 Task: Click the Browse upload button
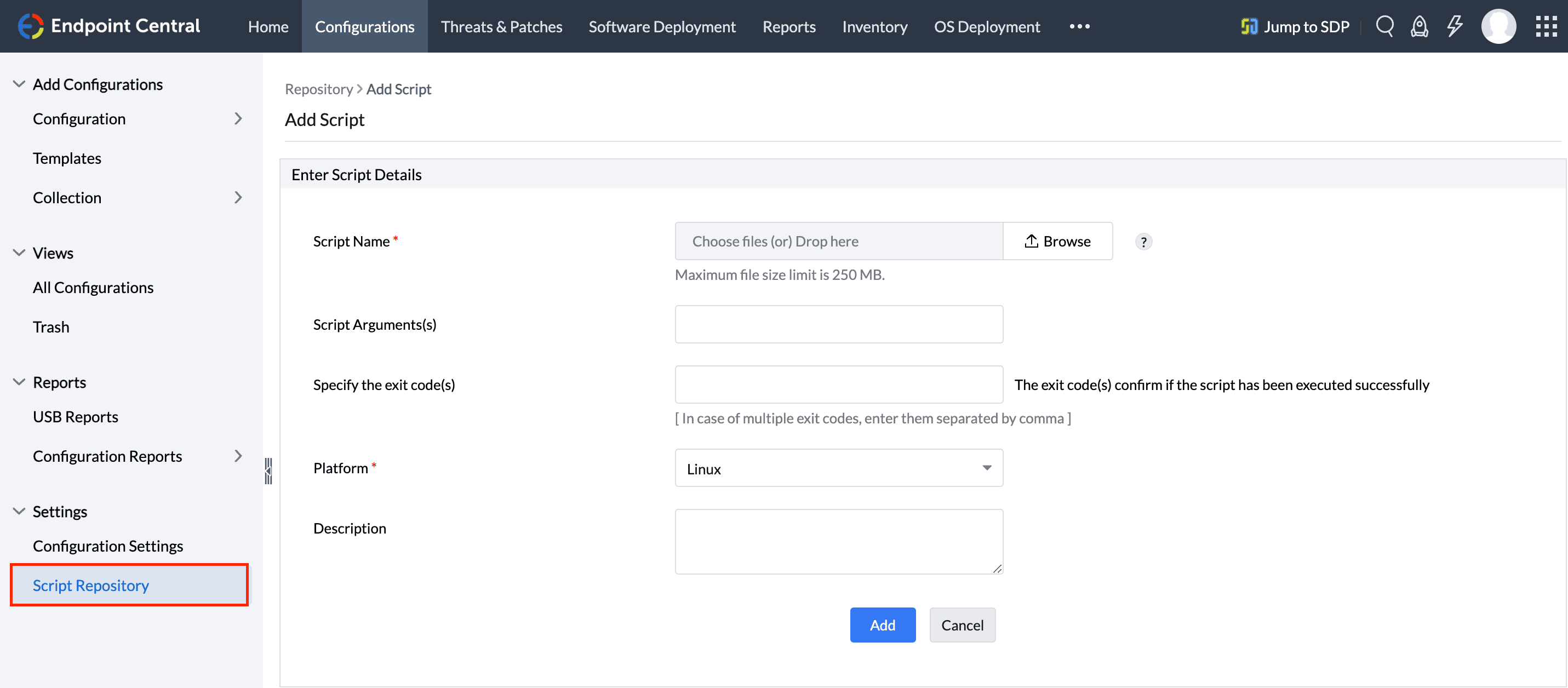click(x=1057, y=241)
